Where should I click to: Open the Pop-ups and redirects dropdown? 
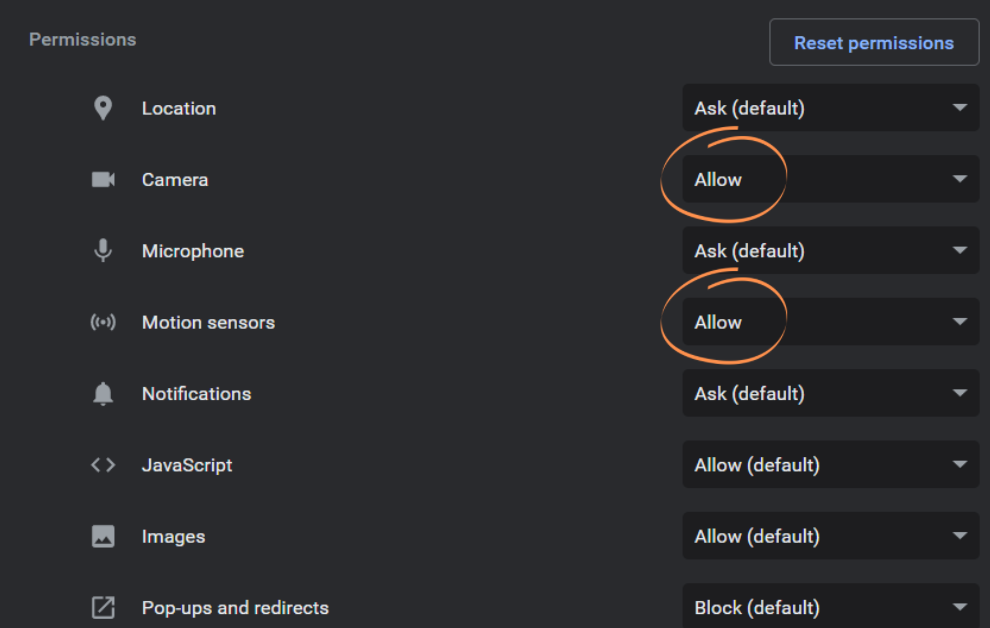830,607
